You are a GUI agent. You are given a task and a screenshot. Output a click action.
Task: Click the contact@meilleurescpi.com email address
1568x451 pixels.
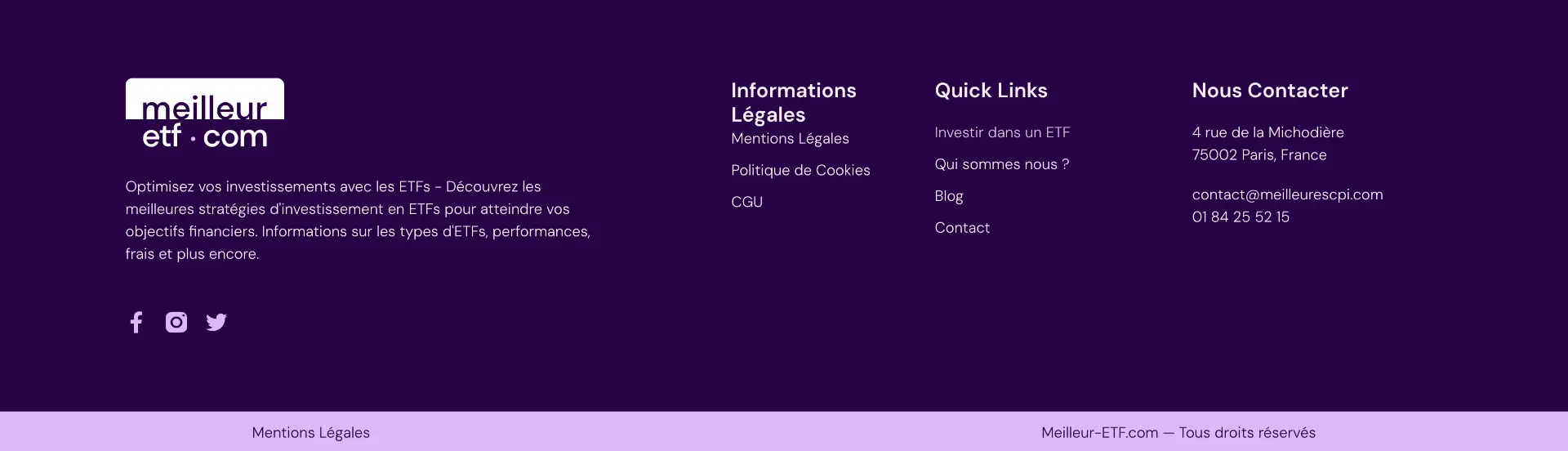(x=1287, y=194)
